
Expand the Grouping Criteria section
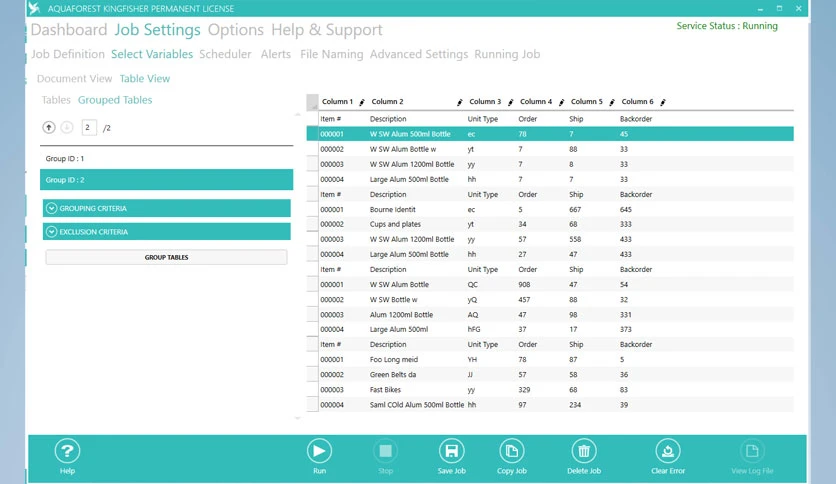click(x=166, y=208)
